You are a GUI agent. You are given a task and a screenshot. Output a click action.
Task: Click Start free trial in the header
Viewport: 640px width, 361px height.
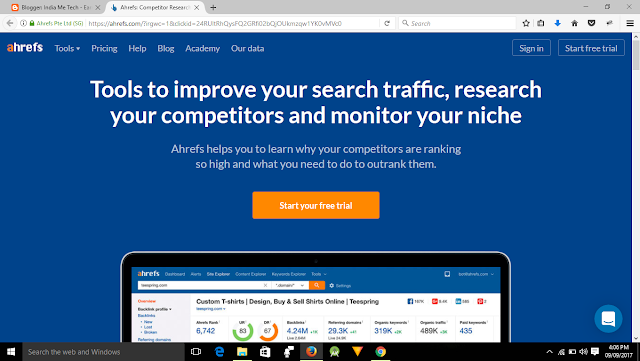(591, 48)
